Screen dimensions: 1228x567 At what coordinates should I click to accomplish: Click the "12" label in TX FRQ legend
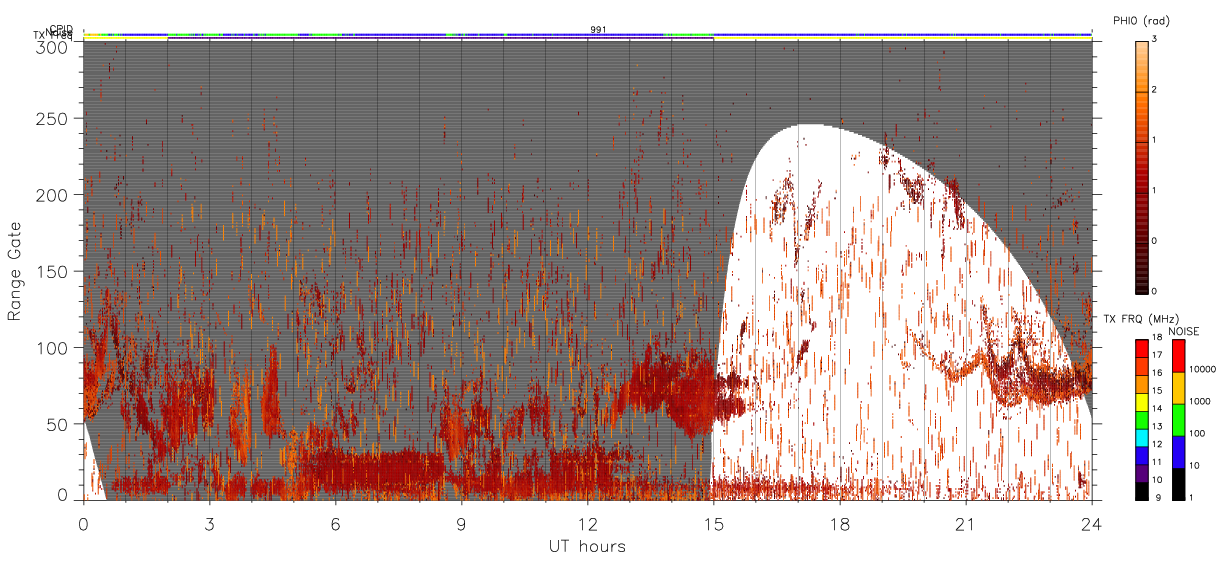click(x=1157, y=444)
